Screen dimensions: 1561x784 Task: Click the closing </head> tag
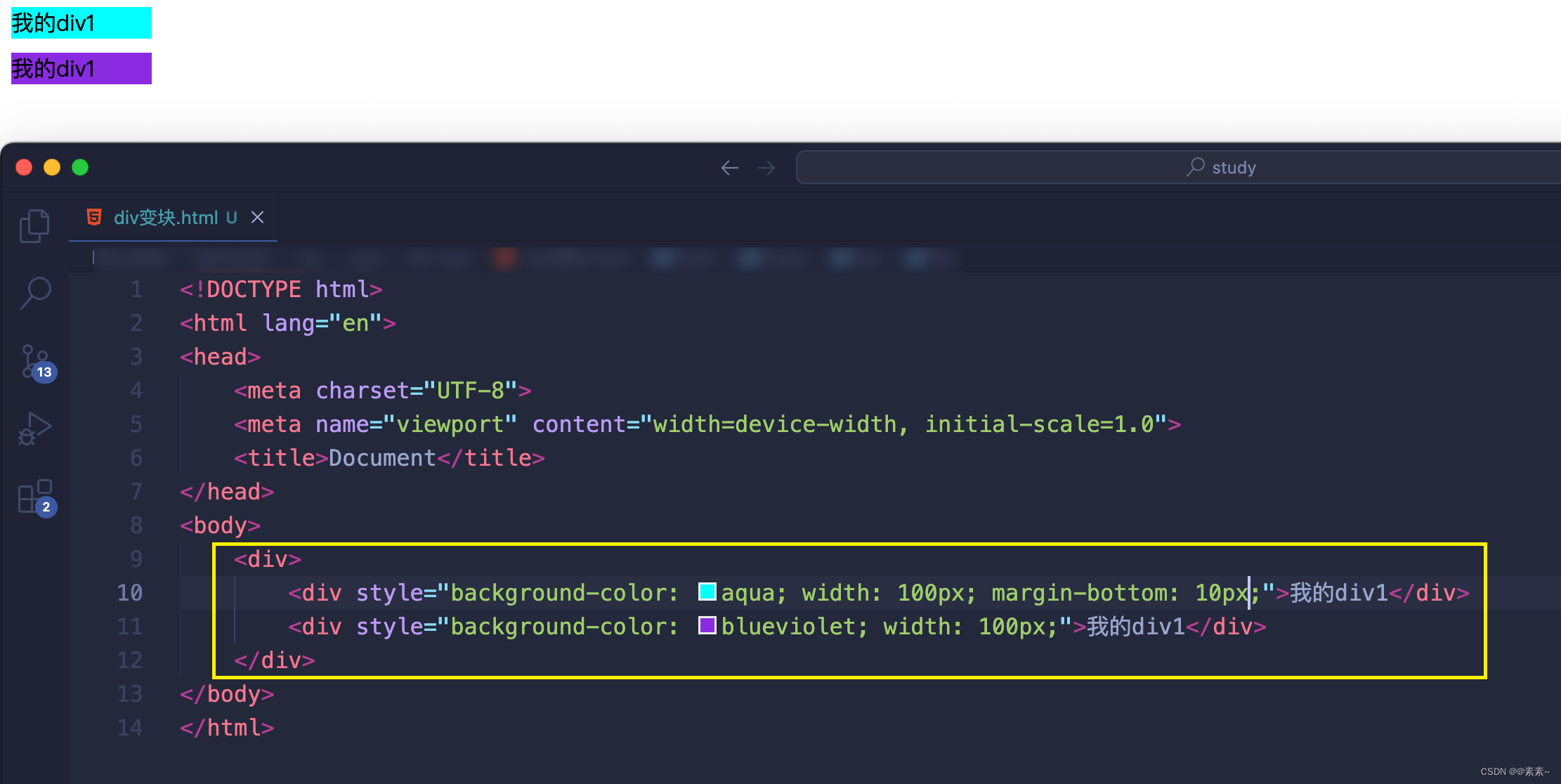[227, 492]
